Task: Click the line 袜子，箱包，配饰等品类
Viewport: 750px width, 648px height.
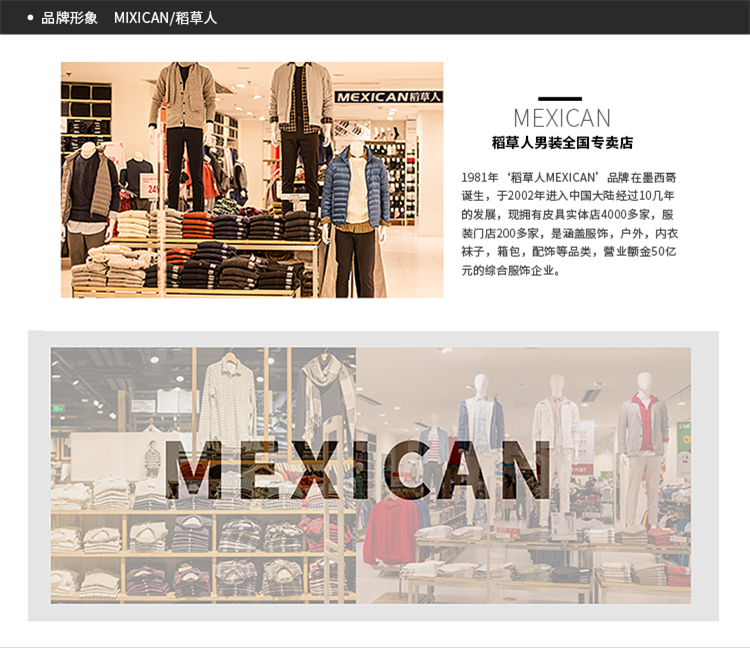Action: click(x=569, y=252)
